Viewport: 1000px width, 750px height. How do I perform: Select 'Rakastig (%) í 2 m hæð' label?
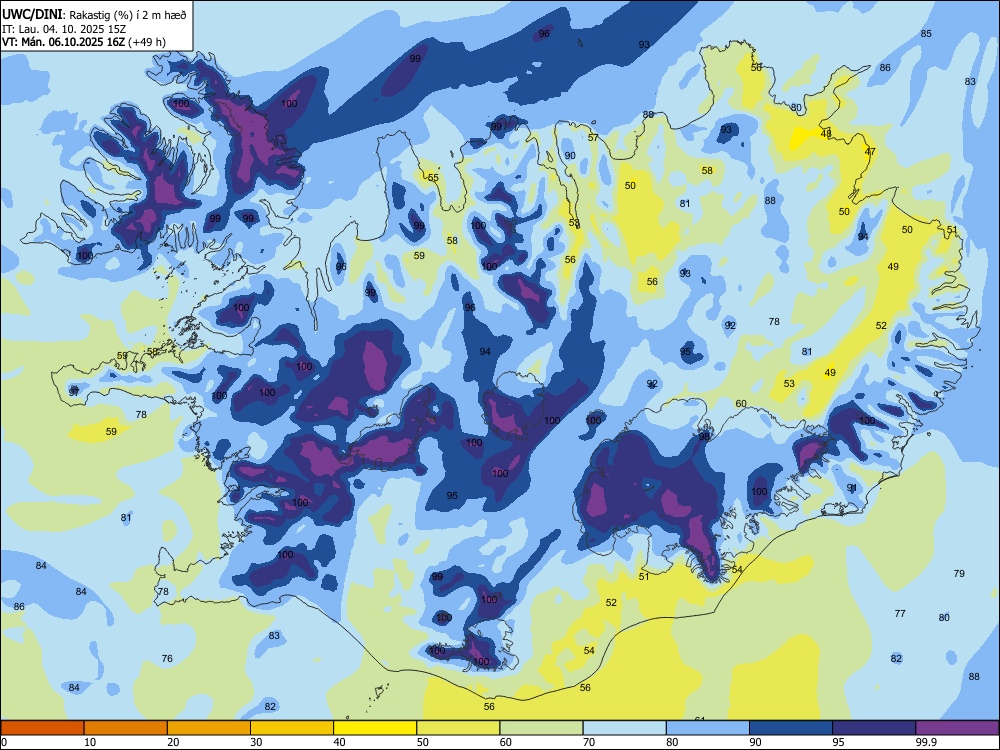pyautogui.click(x=128, y=15)
